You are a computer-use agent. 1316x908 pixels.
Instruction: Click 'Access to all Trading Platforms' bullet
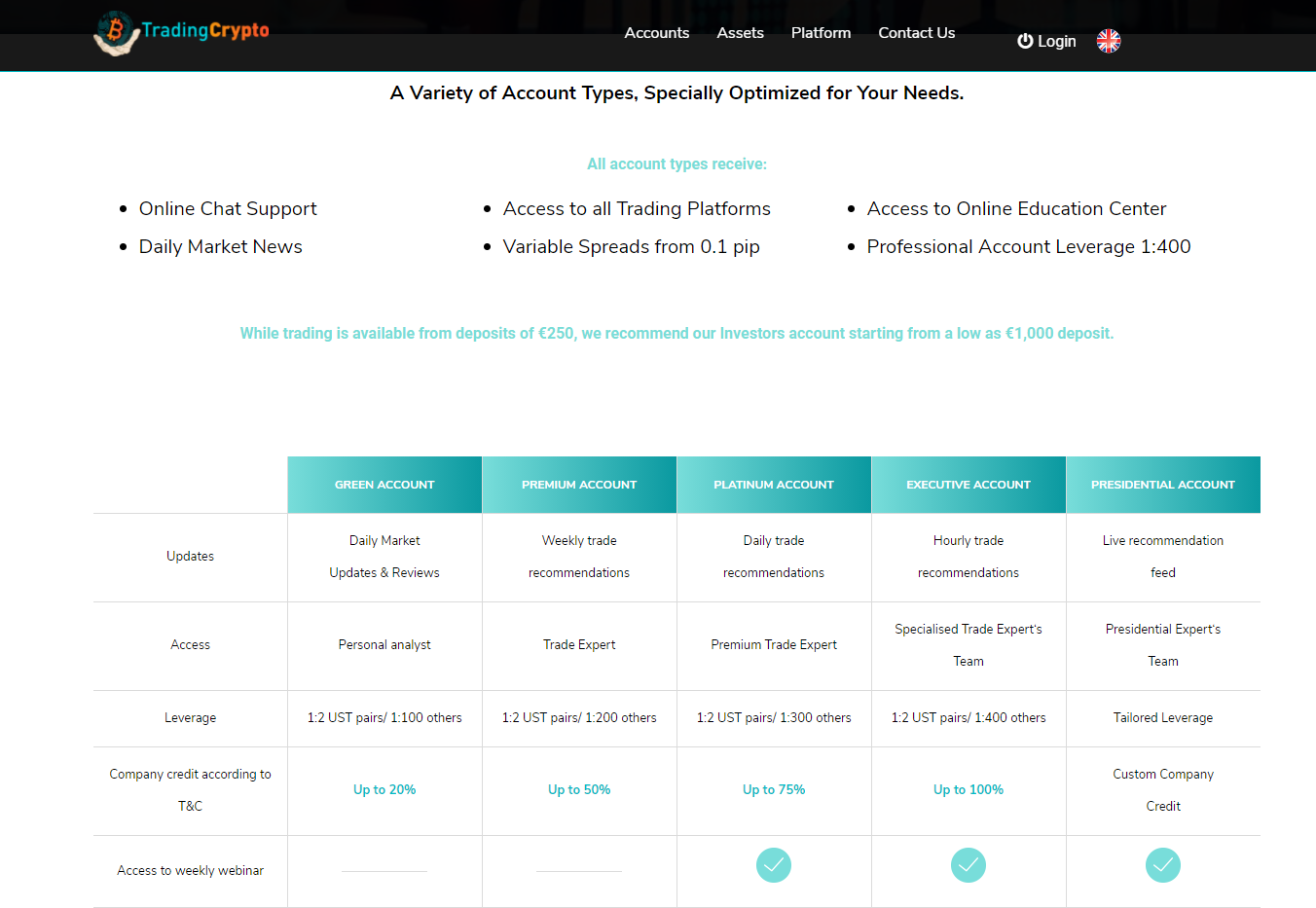[x=637, y=208]
